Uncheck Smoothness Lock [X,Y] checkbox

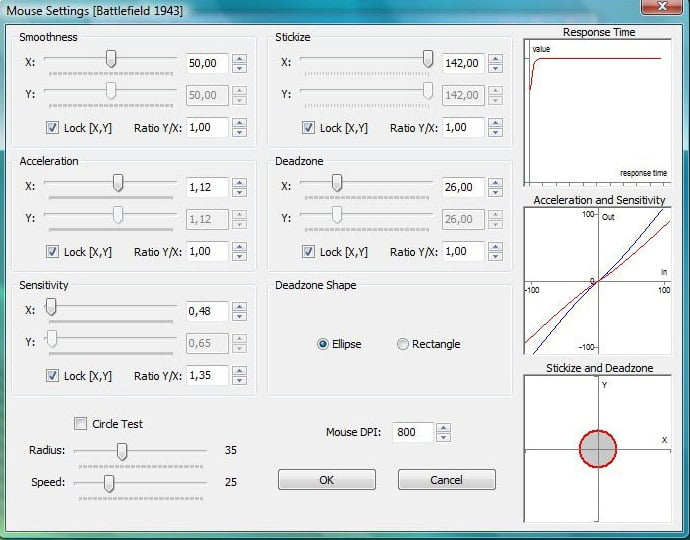tap(52, 128)
